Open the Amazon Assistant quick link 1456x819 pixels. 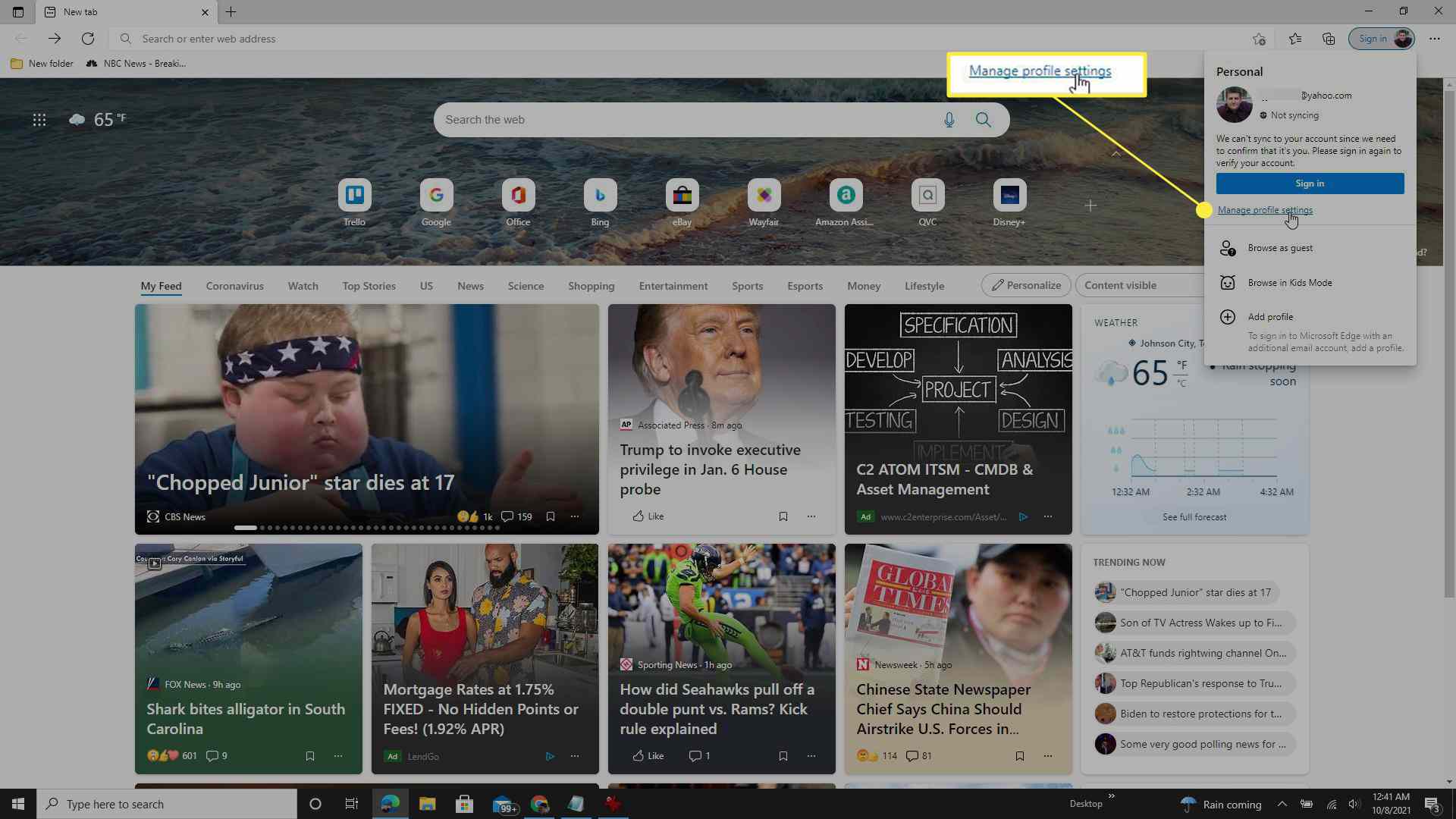845,203
